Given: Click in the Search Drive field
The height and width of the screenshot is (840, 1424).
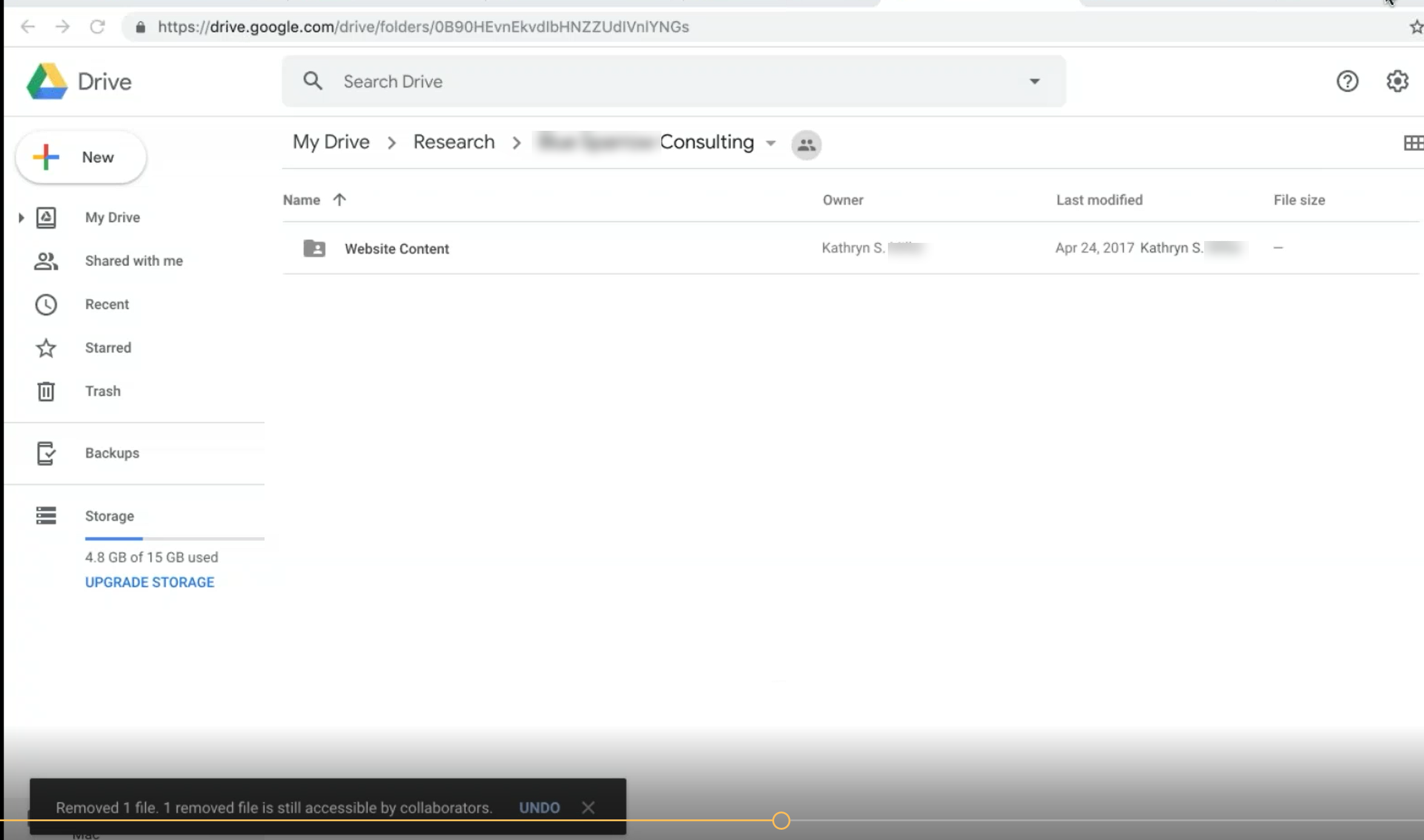Looking at the screenshot, I should [674, 81].
